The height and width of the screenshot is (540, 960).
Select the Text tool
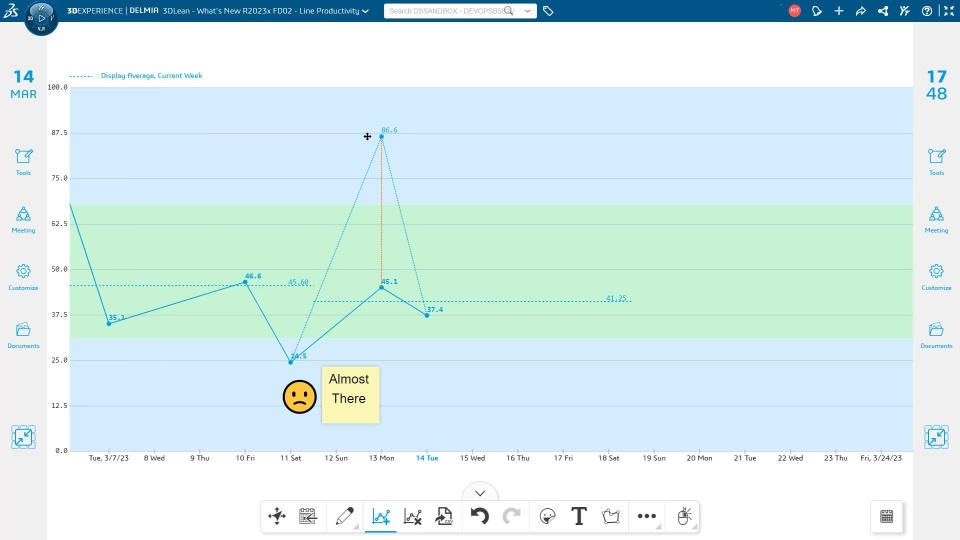point(578,516)
